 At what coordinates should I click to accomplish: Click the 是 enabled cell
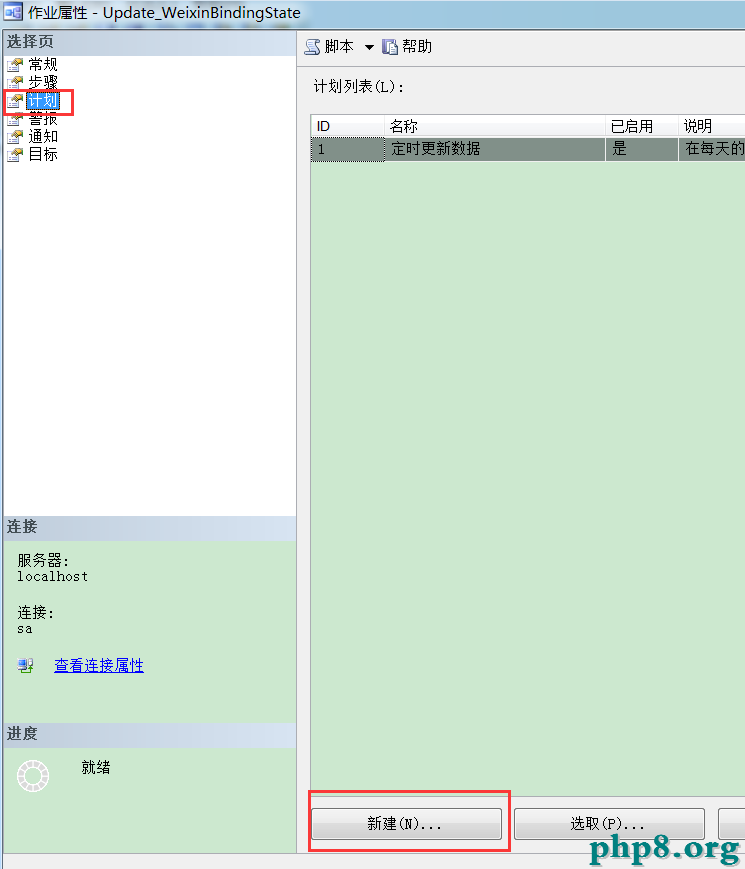click(x=642, y=149)
